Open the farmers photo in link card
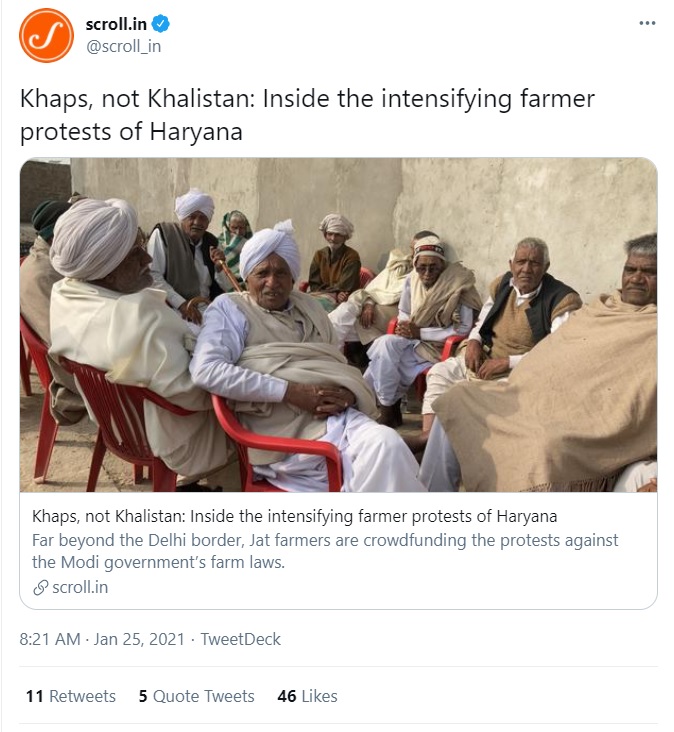The height and width of the screenshot is (732, 674). coord(338,325)
